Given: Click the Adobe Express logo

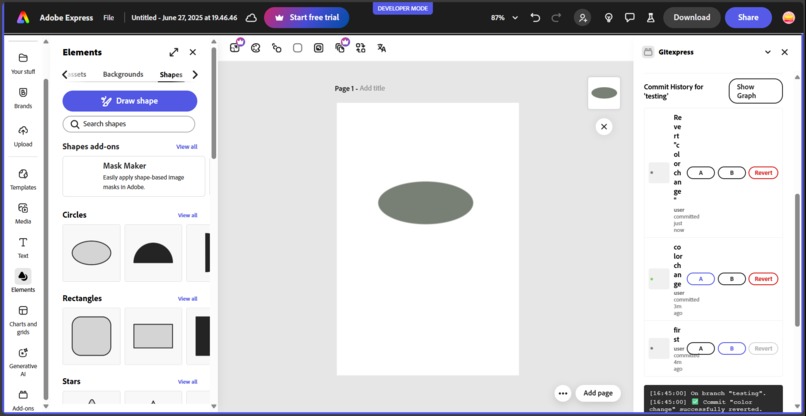Looking at the screenshot, I should click(x=23, y=17).
